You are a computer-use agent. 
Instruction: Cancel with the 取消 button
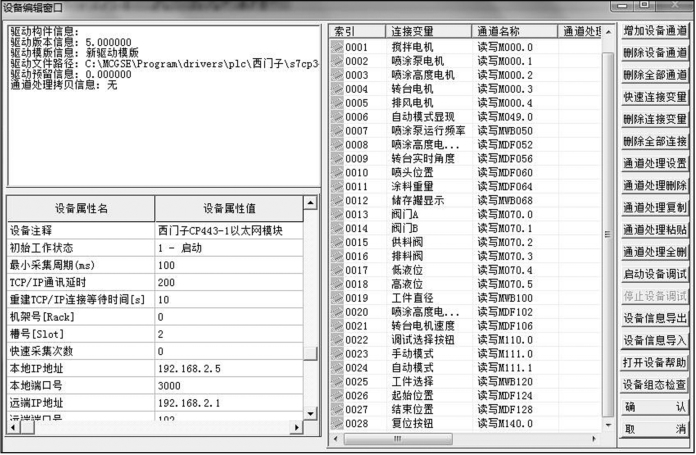pyautogui.click(x=655, y=429)
